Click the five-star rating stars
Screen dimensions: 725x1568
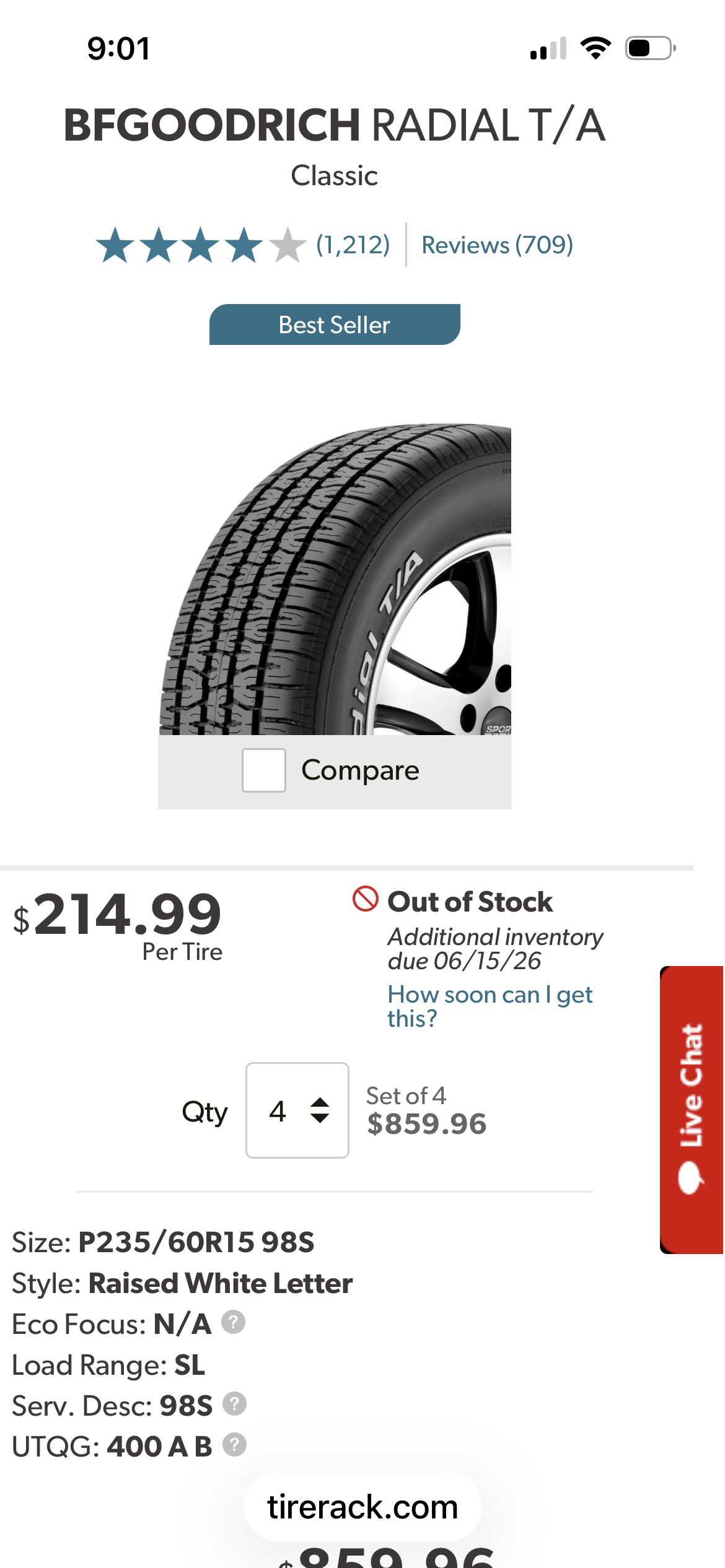(201, 245)
